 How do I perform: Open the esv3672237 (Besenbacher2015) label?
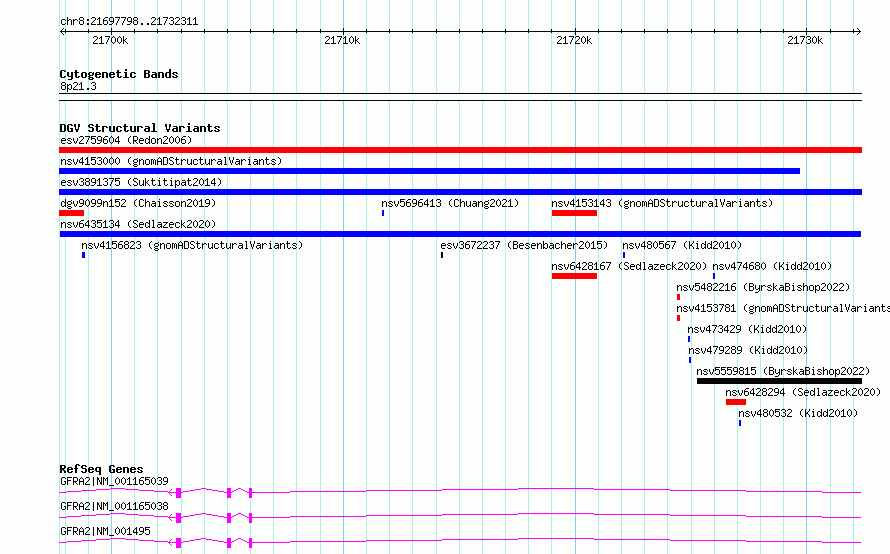pyautogui.click(x=524, y=245)
